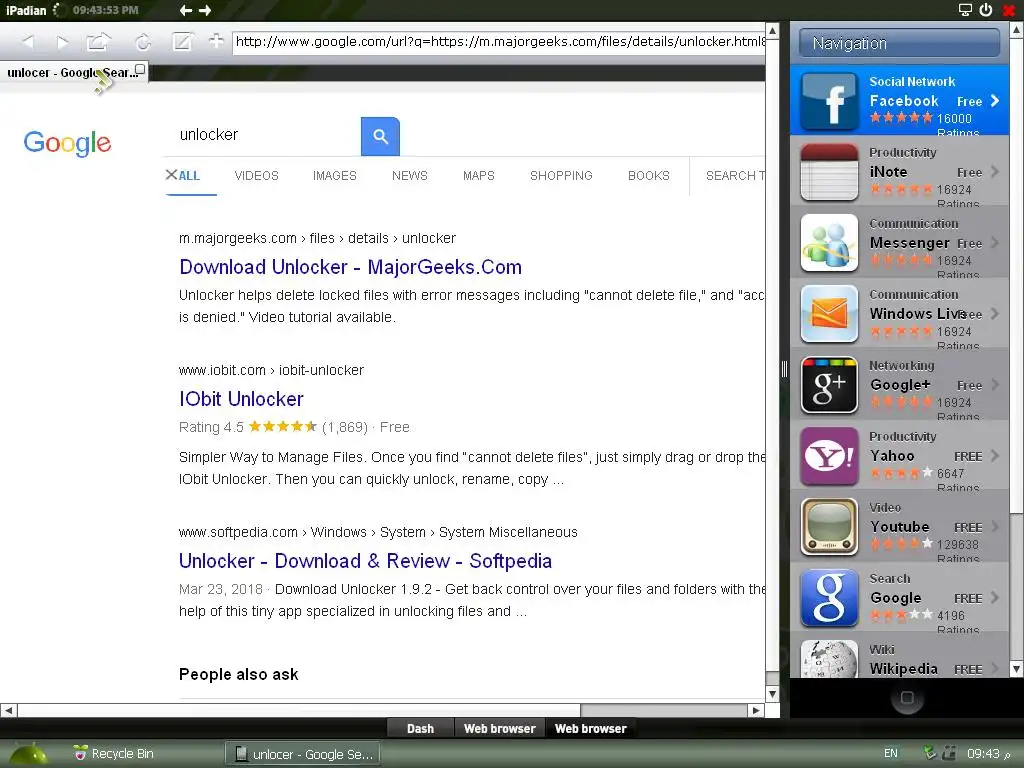Switch to VIDEOS search tab
The height and width of the screenshot is (768, 1024).
point(256,176)
